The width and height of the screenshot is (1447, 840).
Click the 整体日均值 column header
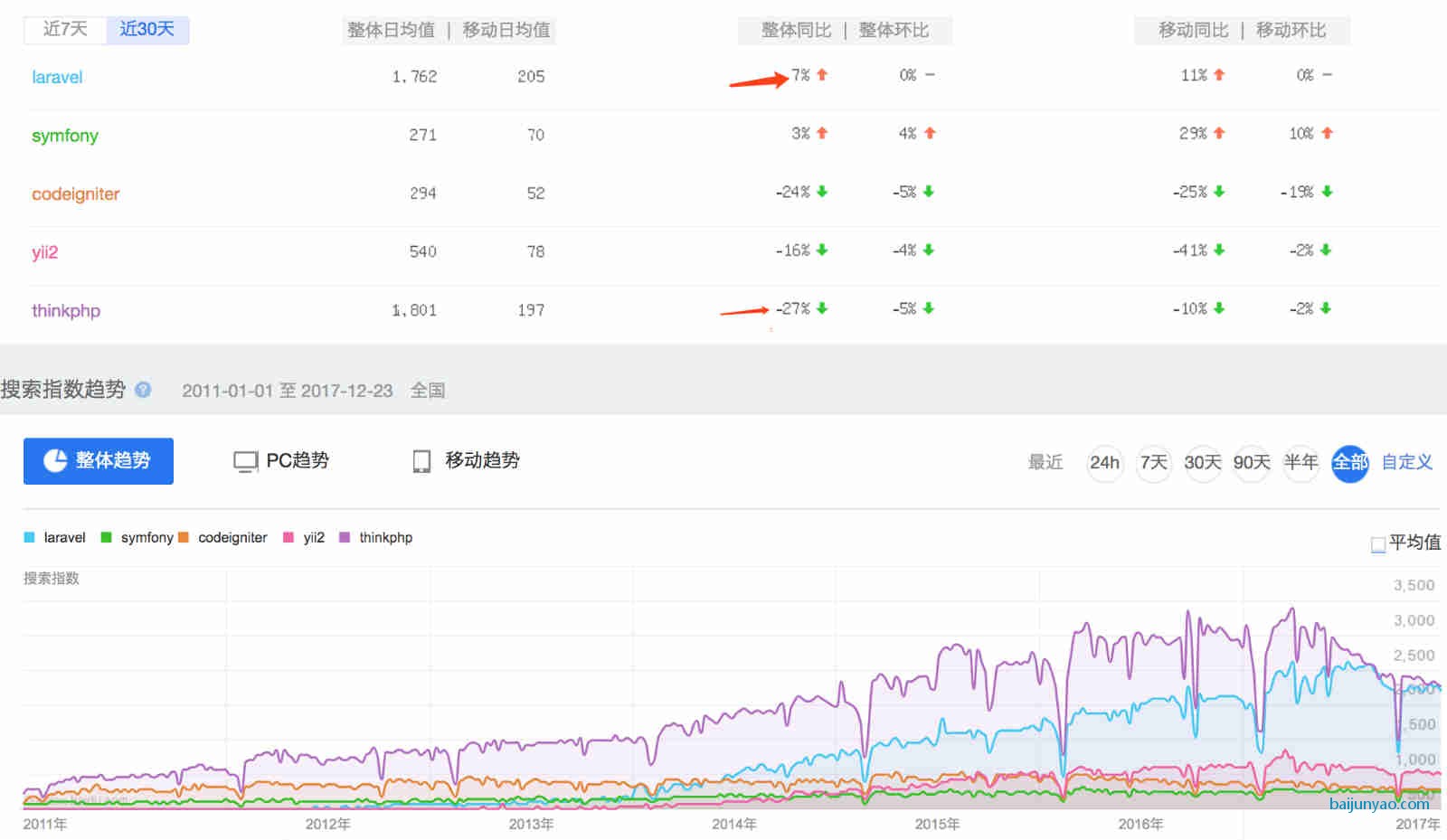(x=391, y=30)
